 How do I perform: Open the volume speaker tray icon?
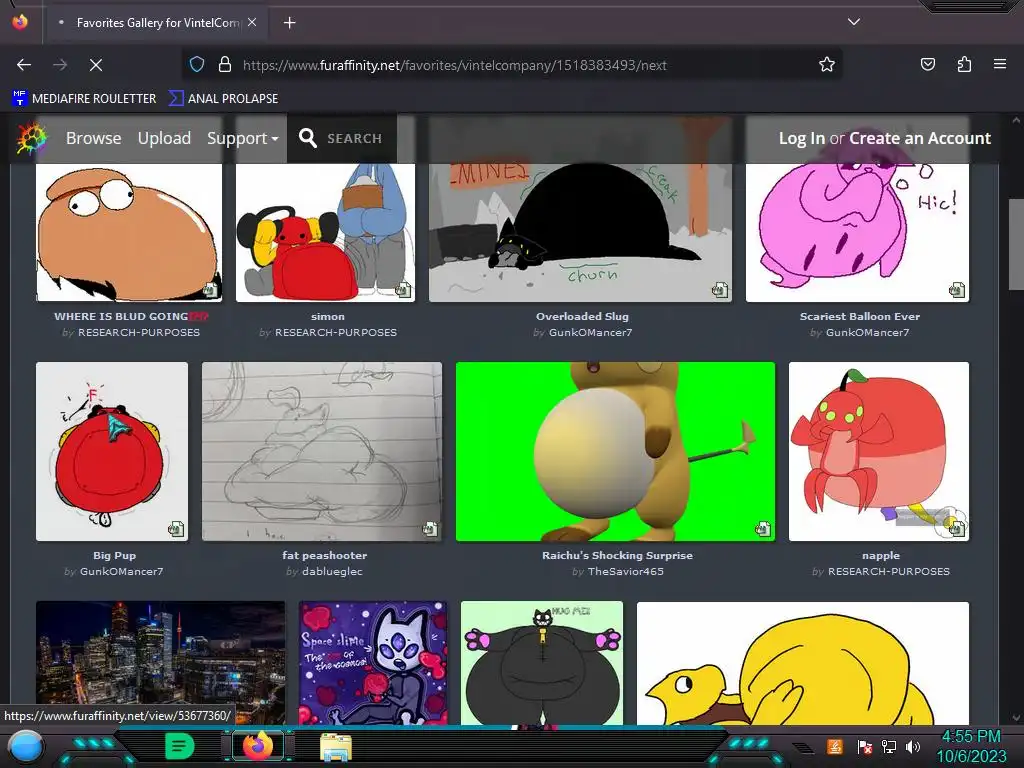tap(913, 746)
